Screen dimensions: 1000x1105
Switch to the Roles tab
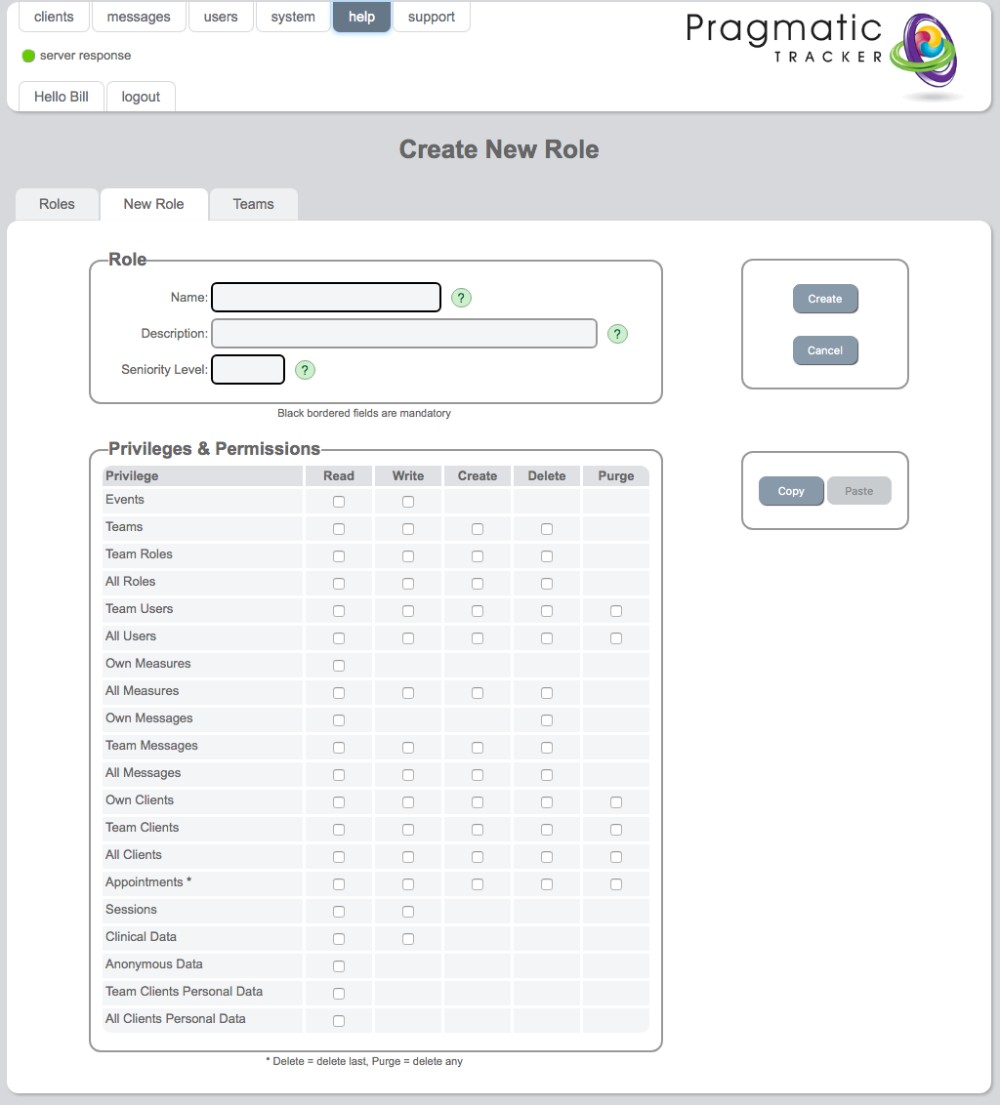[x=57, y=204]
